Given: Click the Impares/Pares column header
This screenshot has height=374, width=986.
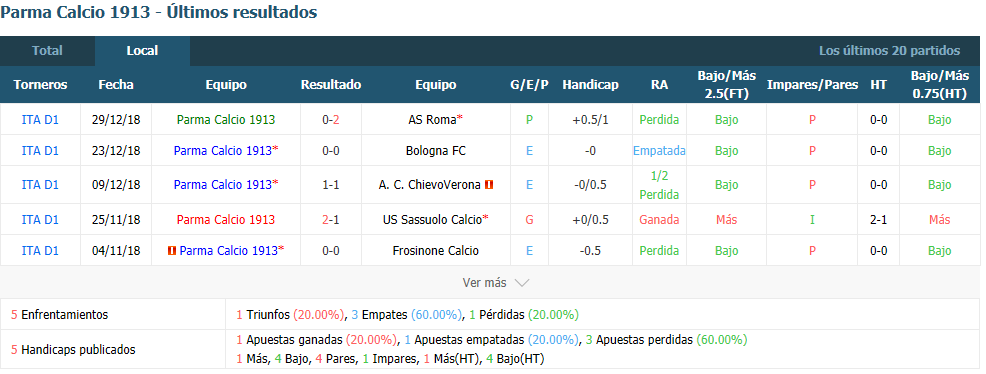Looking at the screenshot, I should [x=812, y=85].
